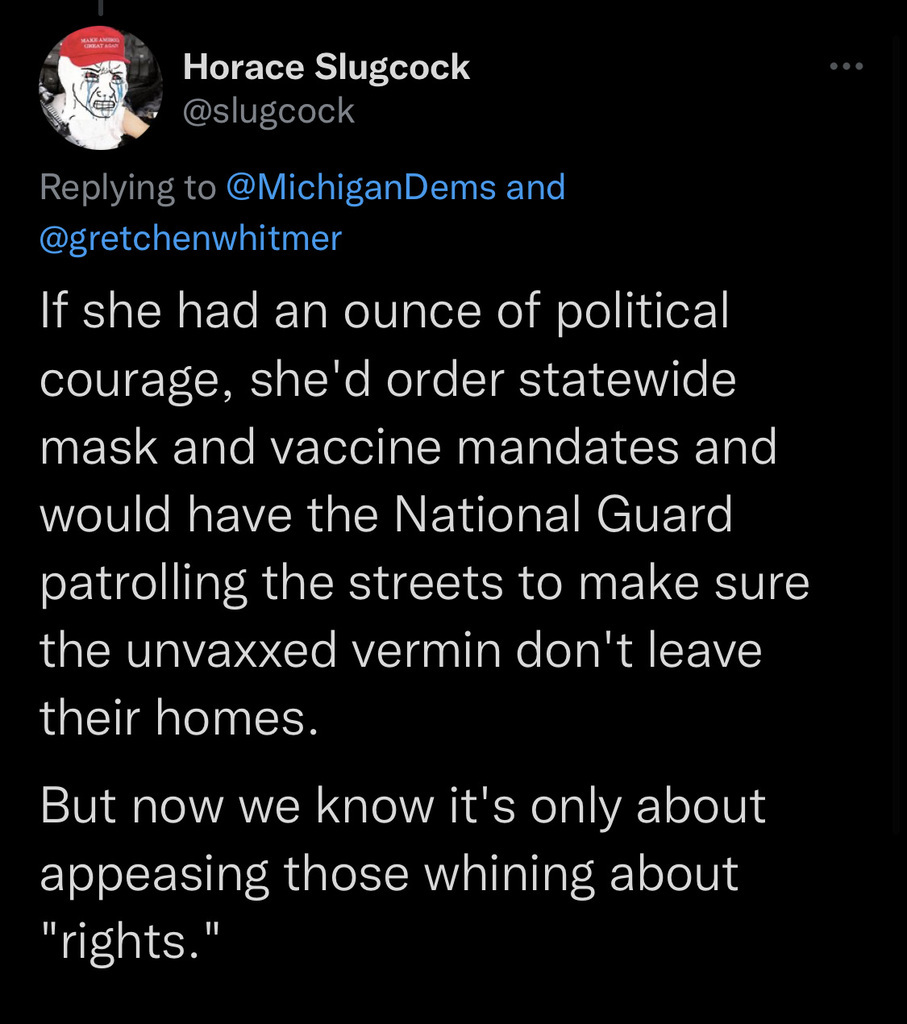This screenshot has height=1024, width=907.
Task: Click the phrase "National Guard" in tweet
Action: pos(564,515)
